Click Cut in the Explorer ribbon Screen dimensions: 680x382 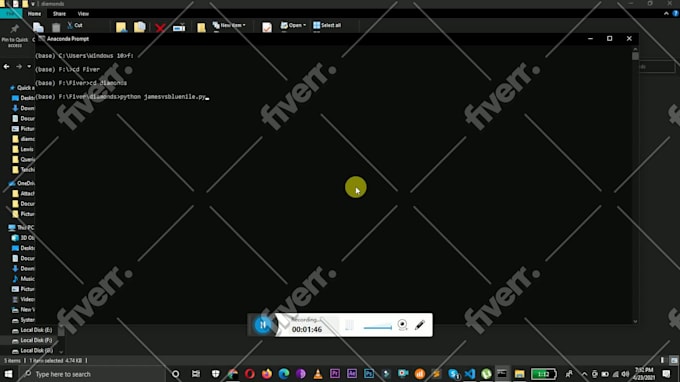(75, 25)
